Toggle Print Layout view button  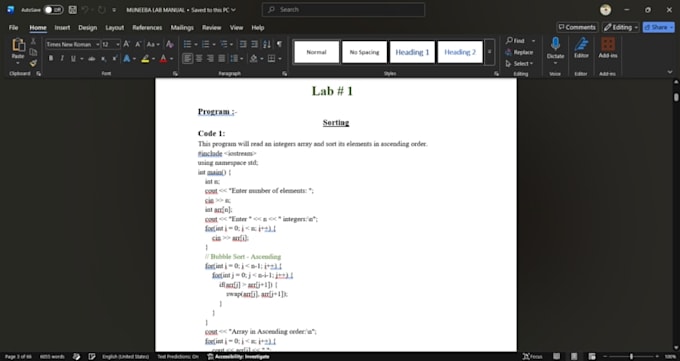(574, 356)
